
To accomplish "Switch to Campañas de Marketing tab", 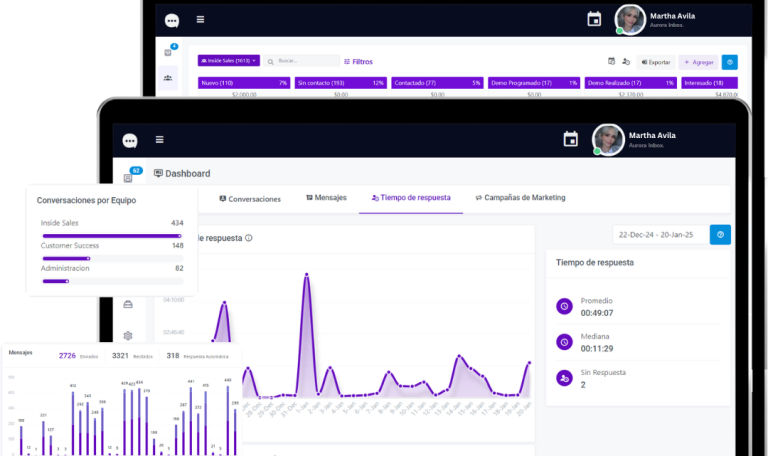I will (520, 197).
